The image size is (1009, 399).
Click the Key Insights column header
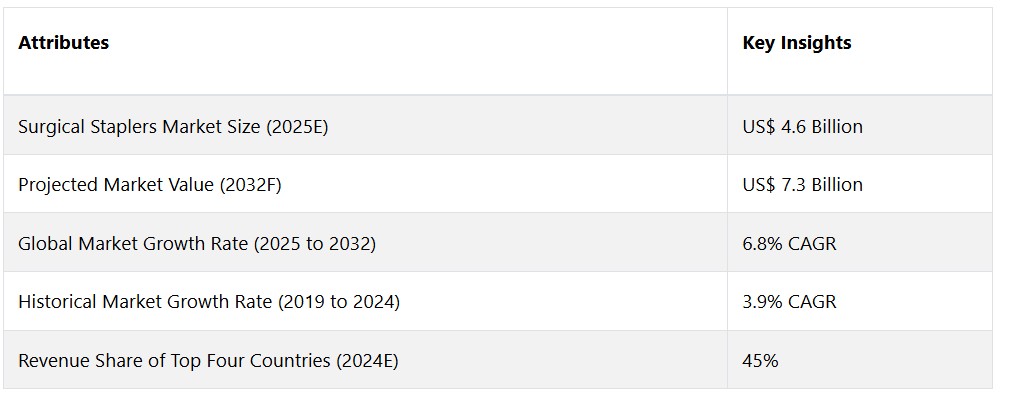tap(797, 42)
